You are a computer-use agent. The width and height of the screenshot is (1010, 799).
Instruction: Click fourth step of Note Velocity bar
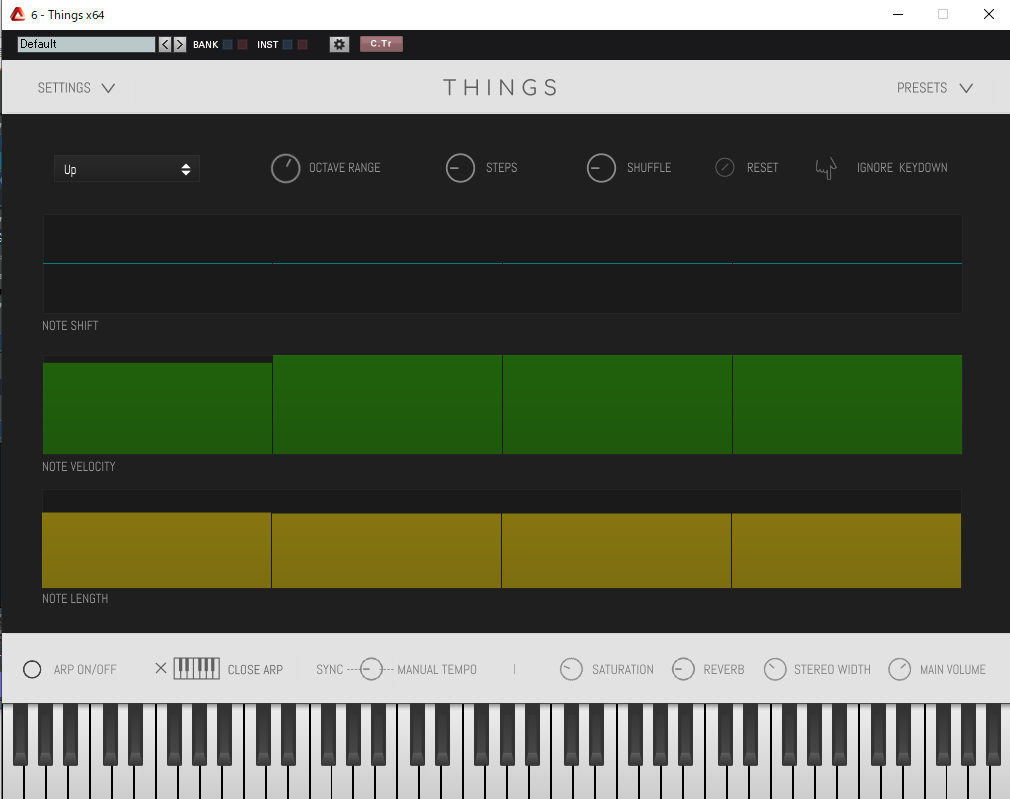847,405
